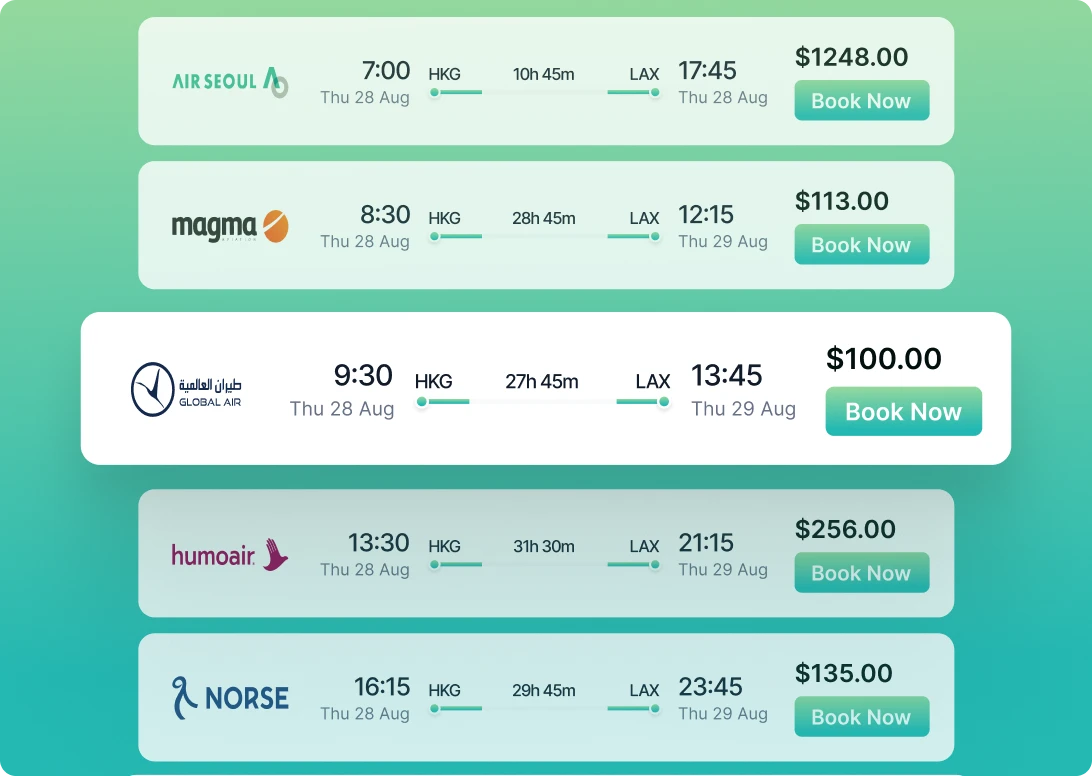This screenshot has height=776, width=1092.
Task: Click the Air Seoul airline logo
Action: pyautogui.click(x=228, y=82)
